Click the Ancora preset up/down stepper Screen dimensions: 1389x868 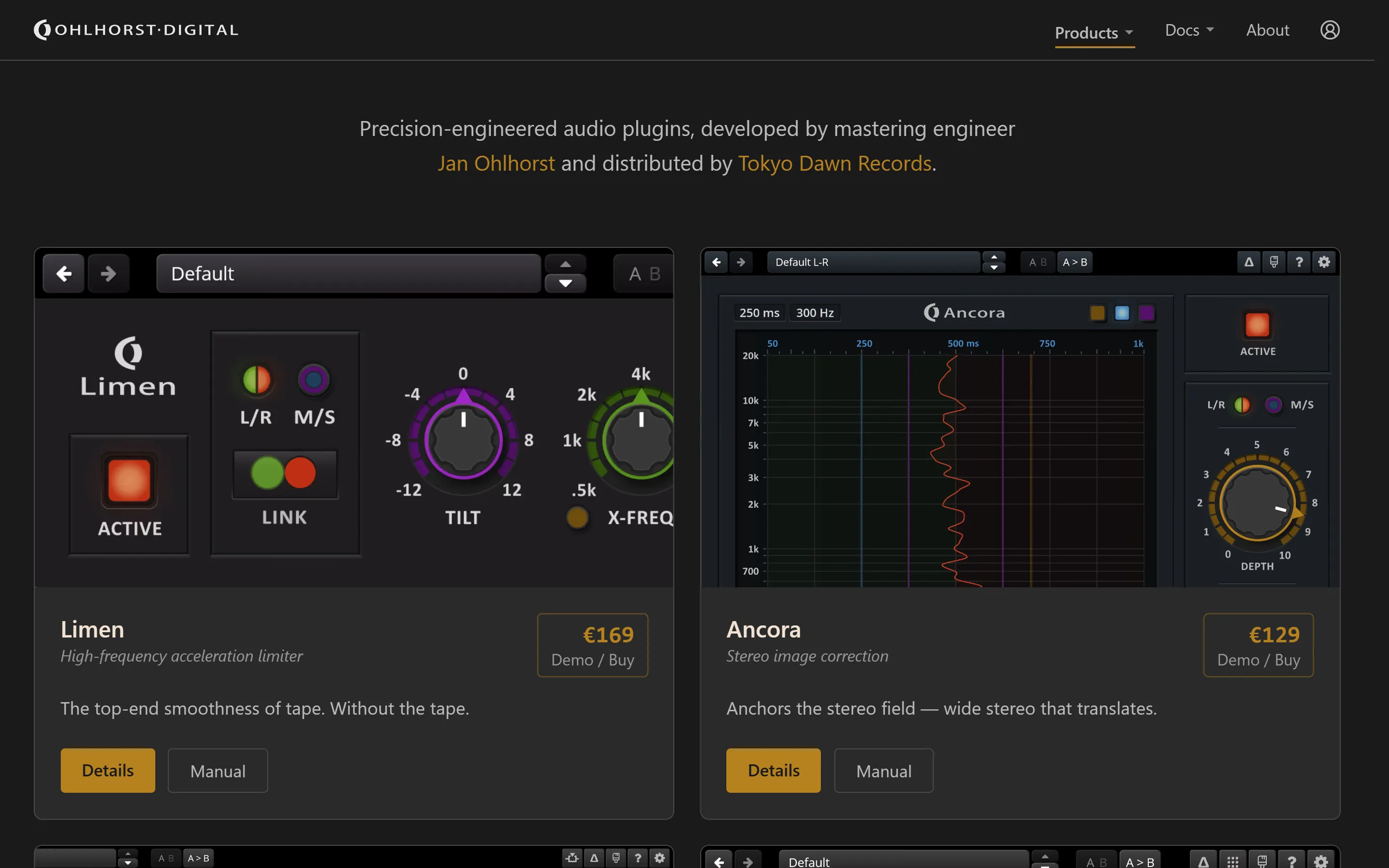(994, 262)
